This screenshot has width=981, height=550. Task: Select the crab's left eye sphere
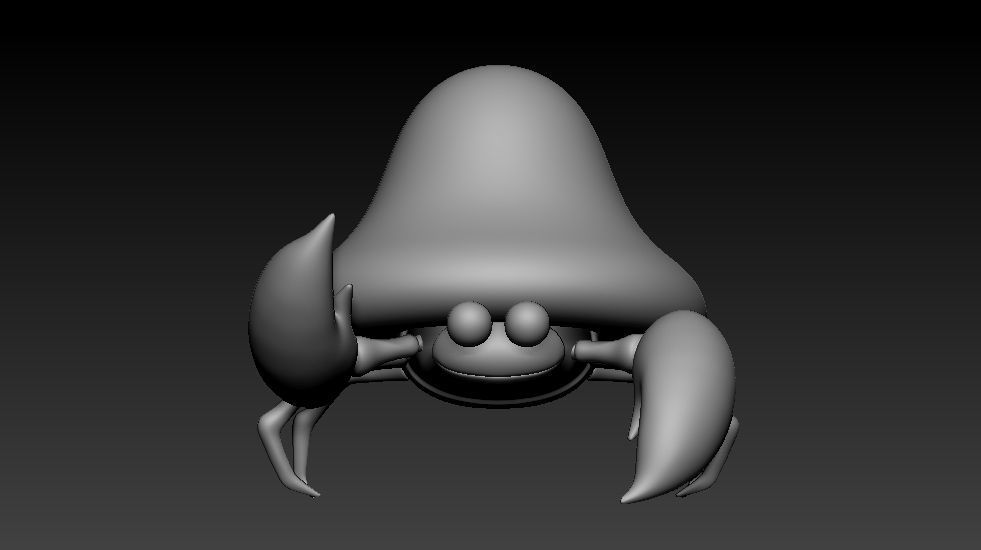point(469,323)
